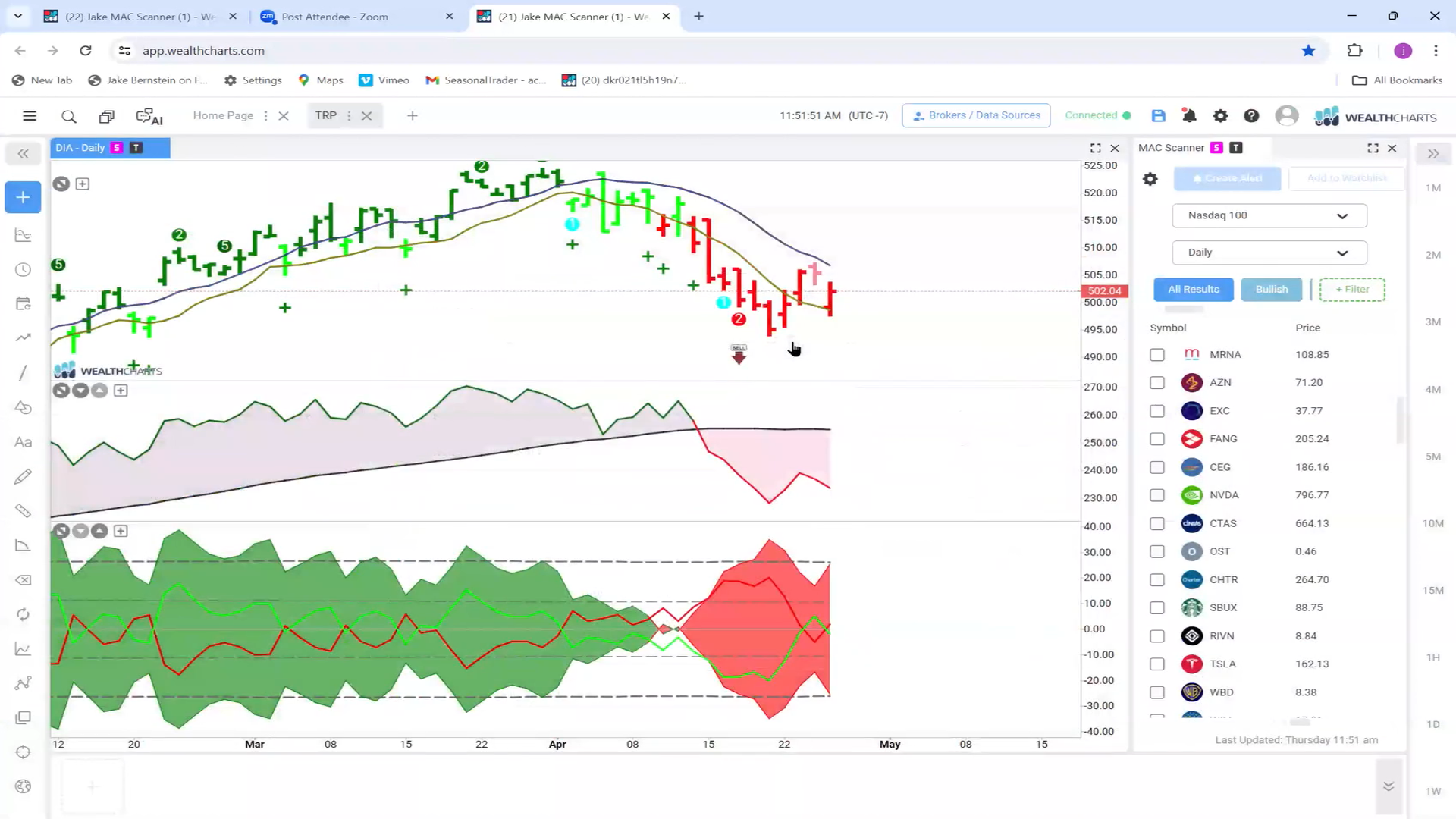Add a new workspace tab
The width and height of the screenshot is (1456, 819).
click(413, 116)
